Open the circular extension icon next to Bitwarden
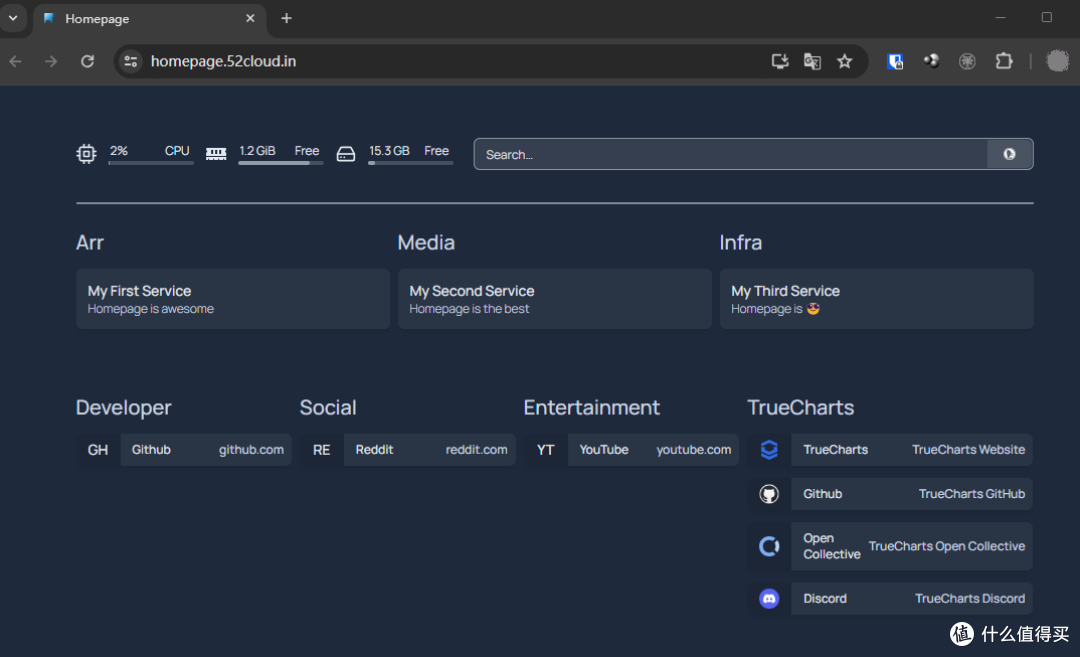The image size is (1080, 657). pos(931,61)
